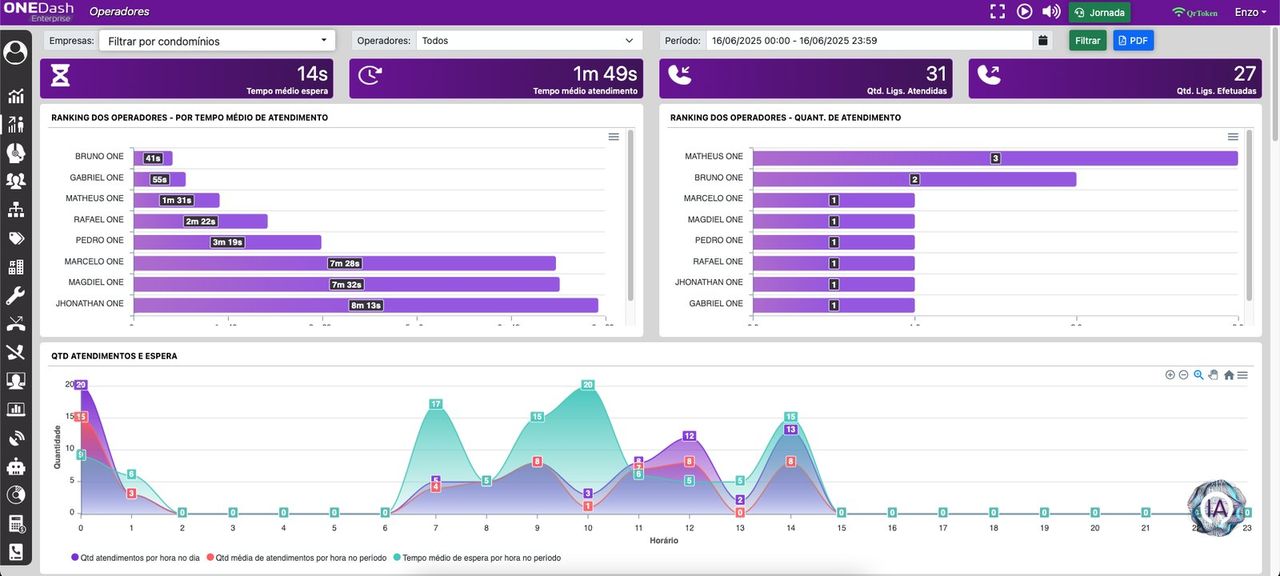
Task: Click the Tempo médio atendimento card
Action: [x=496, y=79]
